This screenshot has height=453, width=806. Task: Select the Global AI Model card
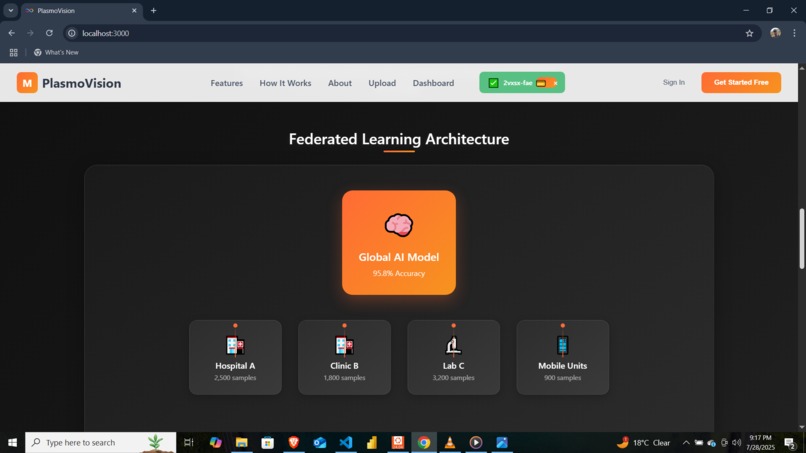click(x=399, y=243)
